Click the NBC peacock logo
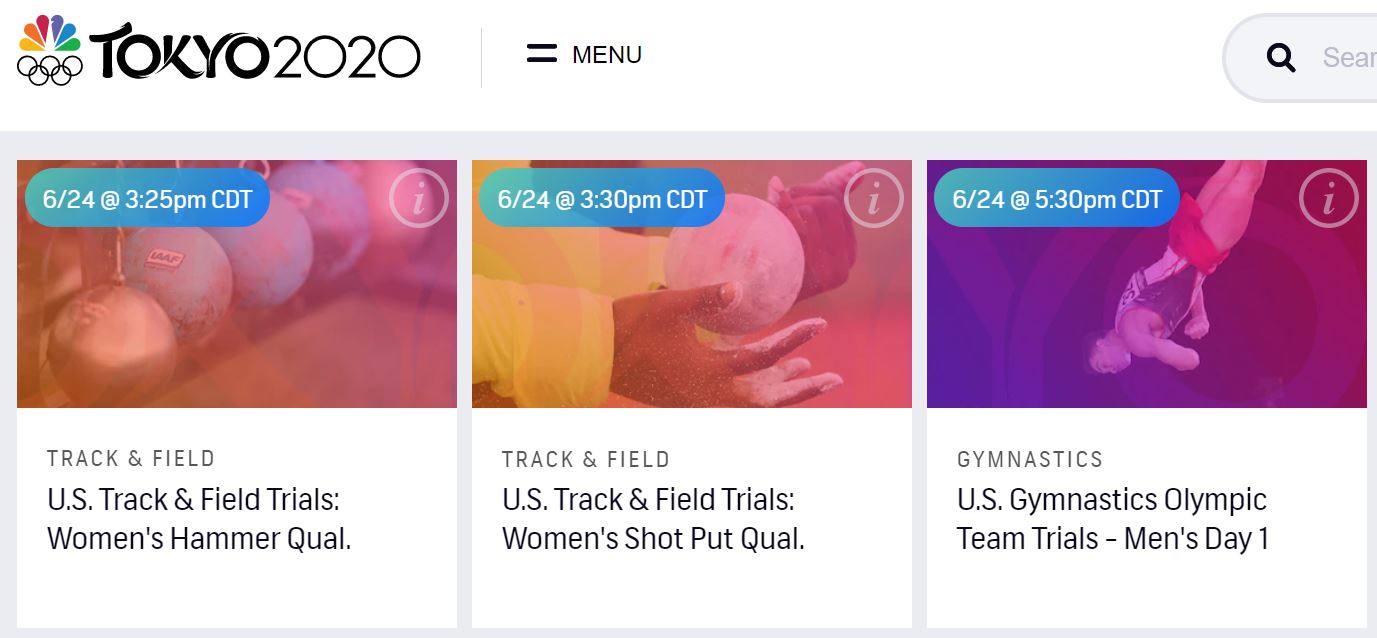 pyautogui.click(x=49, y=33)
